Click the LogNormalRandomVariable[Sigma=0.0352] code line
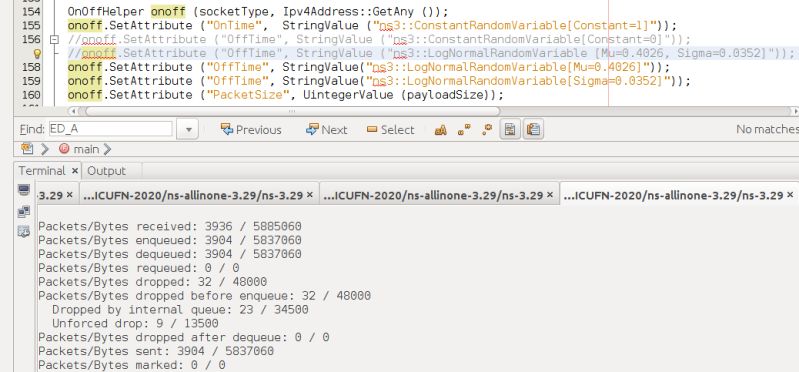The width and height of the screenshot is (799, 372). (379, 81)
